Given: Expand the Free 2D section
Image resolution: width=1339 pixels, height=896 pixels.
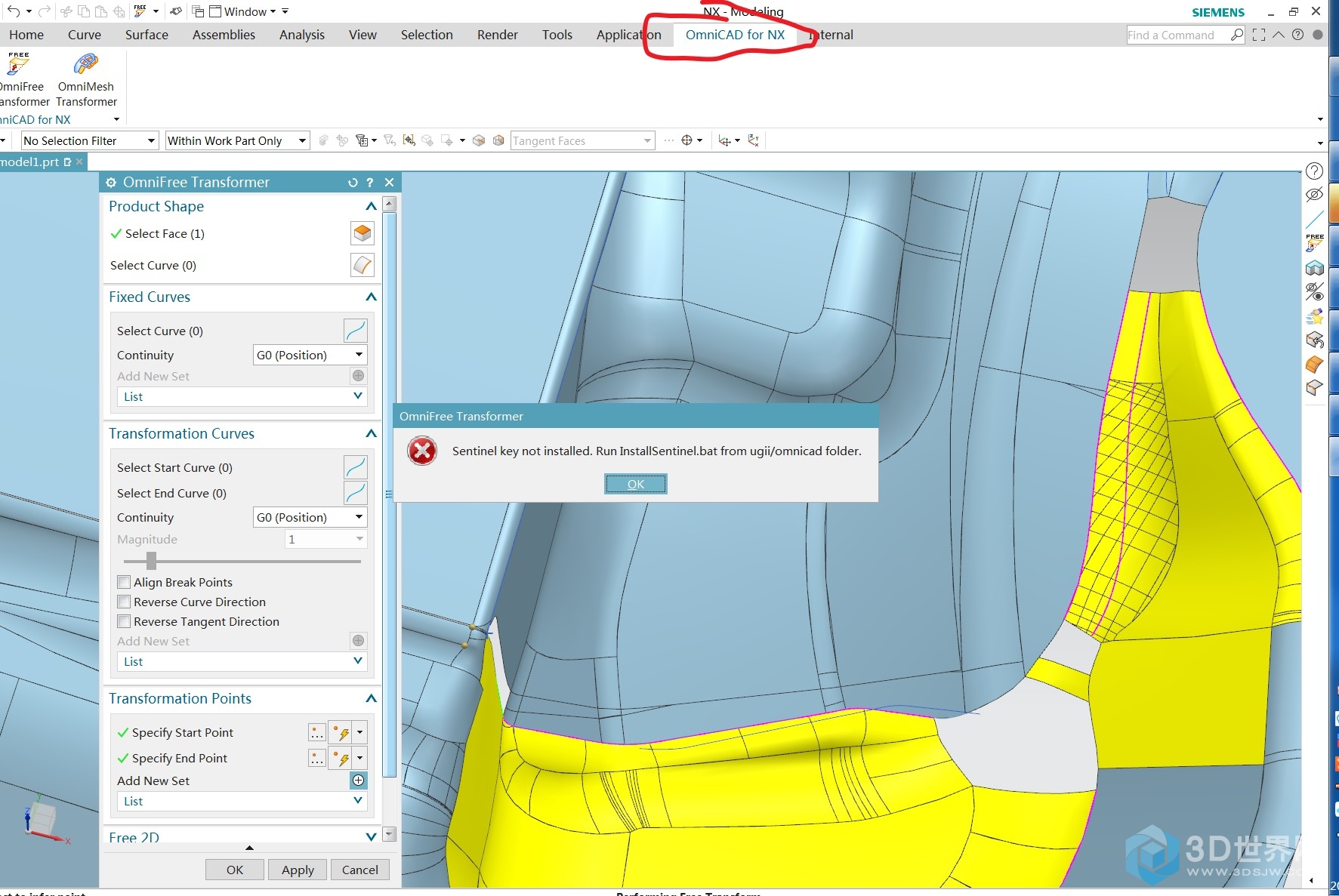Looking at the screenshot, I should pos(371,836).
